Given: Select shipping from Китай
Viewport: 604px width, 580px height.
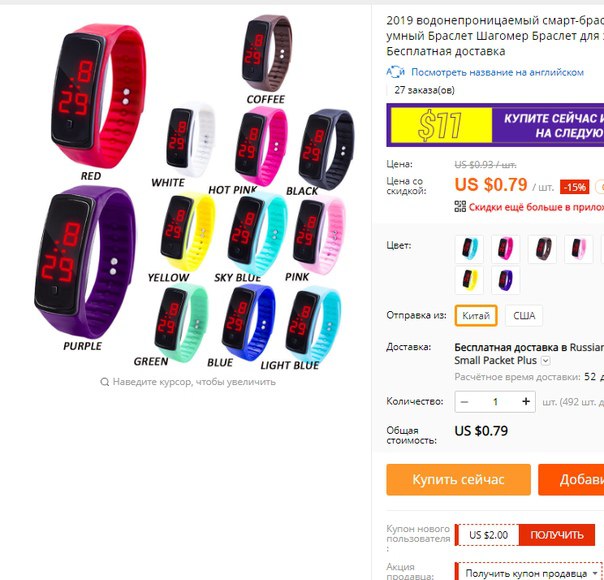Looking at the screenshot, I should 476,315.
